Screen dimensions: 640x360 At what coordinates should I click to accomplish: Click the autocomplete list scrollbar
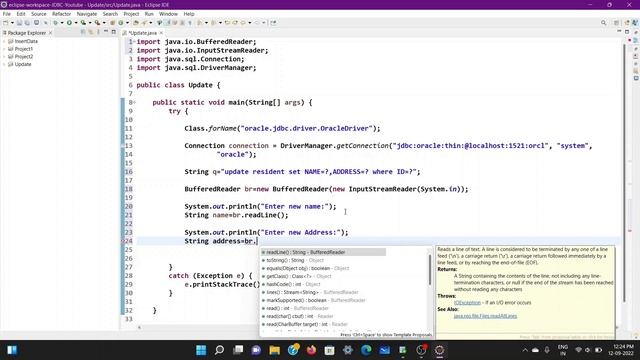pyautogui.click(x=430, y=269)
